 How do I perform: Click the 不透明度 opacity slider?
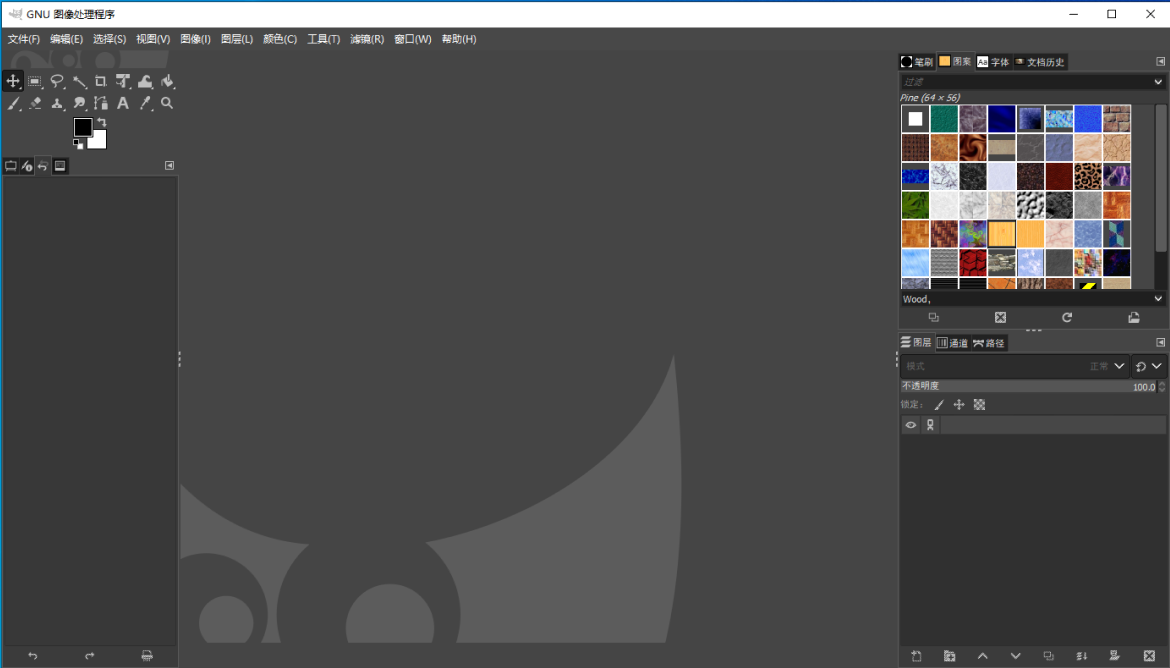coord(1029,387)
